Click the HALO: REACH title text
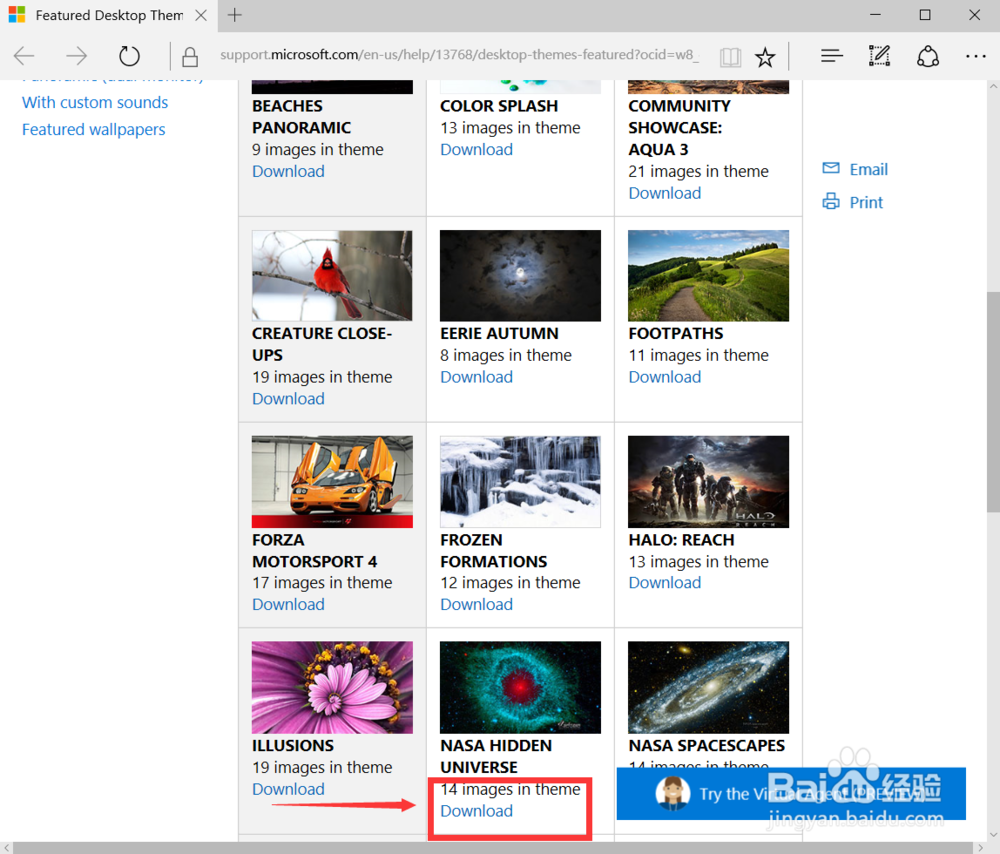The width and height of the screenshot is (1000, 854). [681, 540]
